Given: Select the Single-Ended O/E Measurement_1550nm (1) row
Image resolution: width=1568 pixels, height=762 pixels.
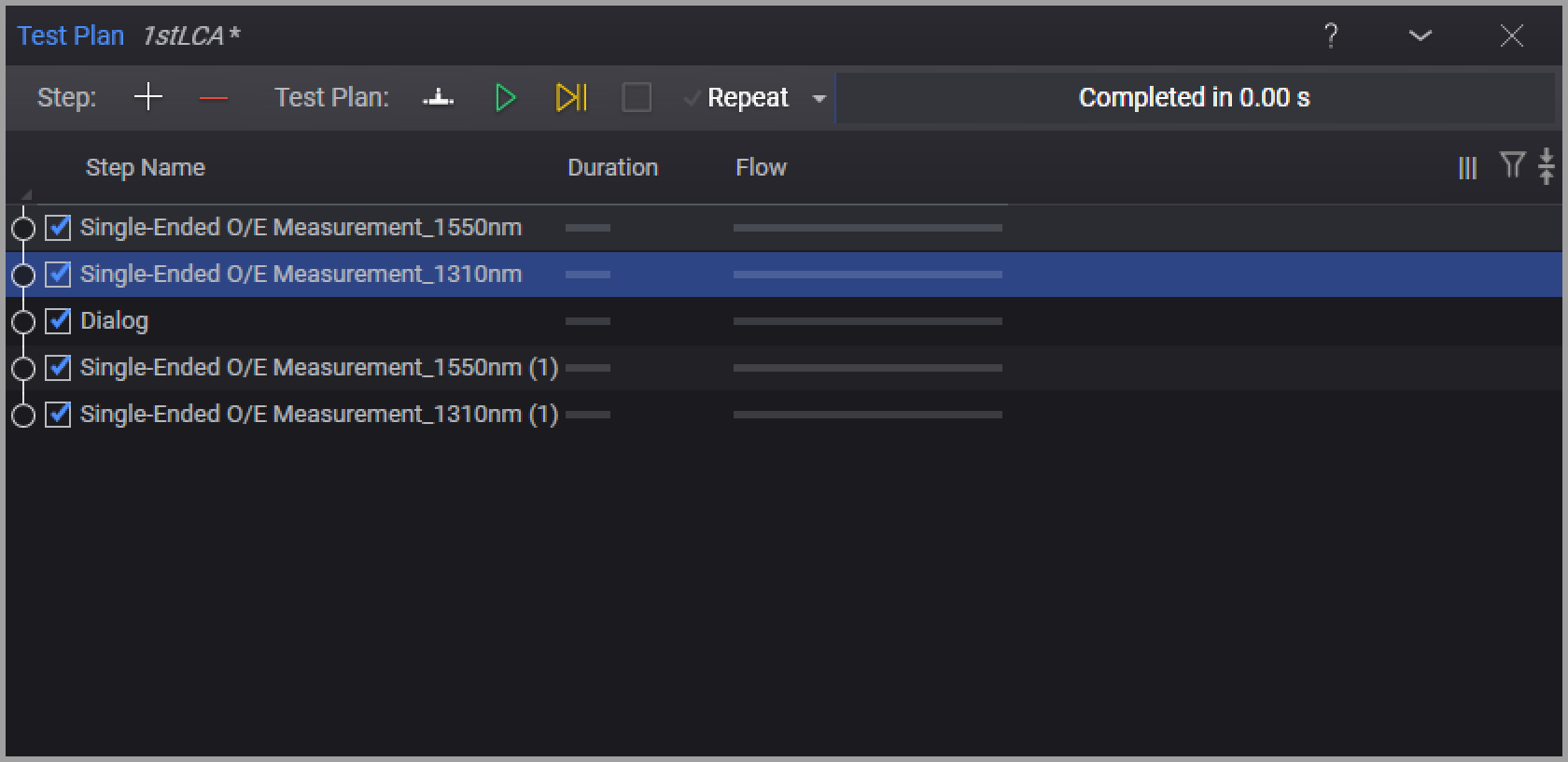Looking at the screenshot, I should (318, 368).
